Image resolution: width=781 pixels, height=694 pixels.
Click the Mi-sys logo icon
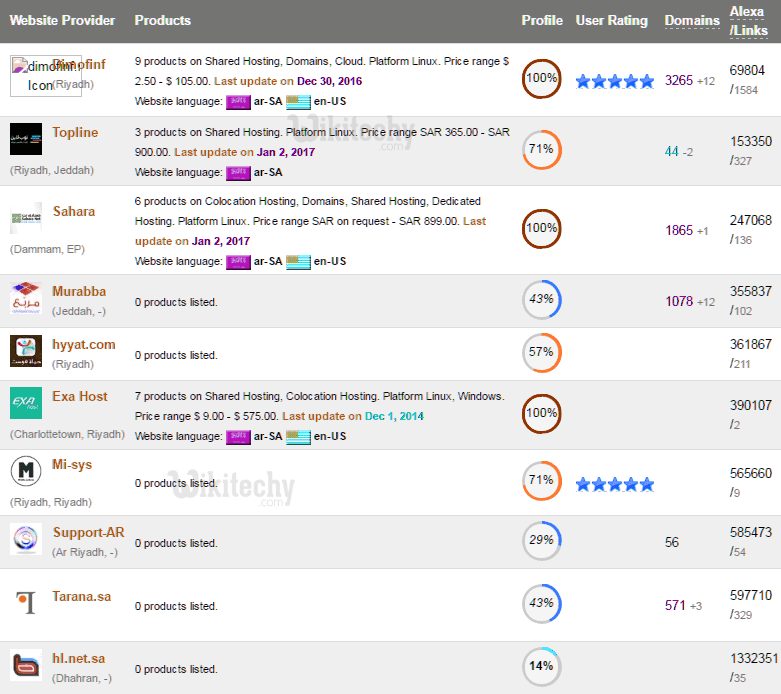(x=26, y=471)
